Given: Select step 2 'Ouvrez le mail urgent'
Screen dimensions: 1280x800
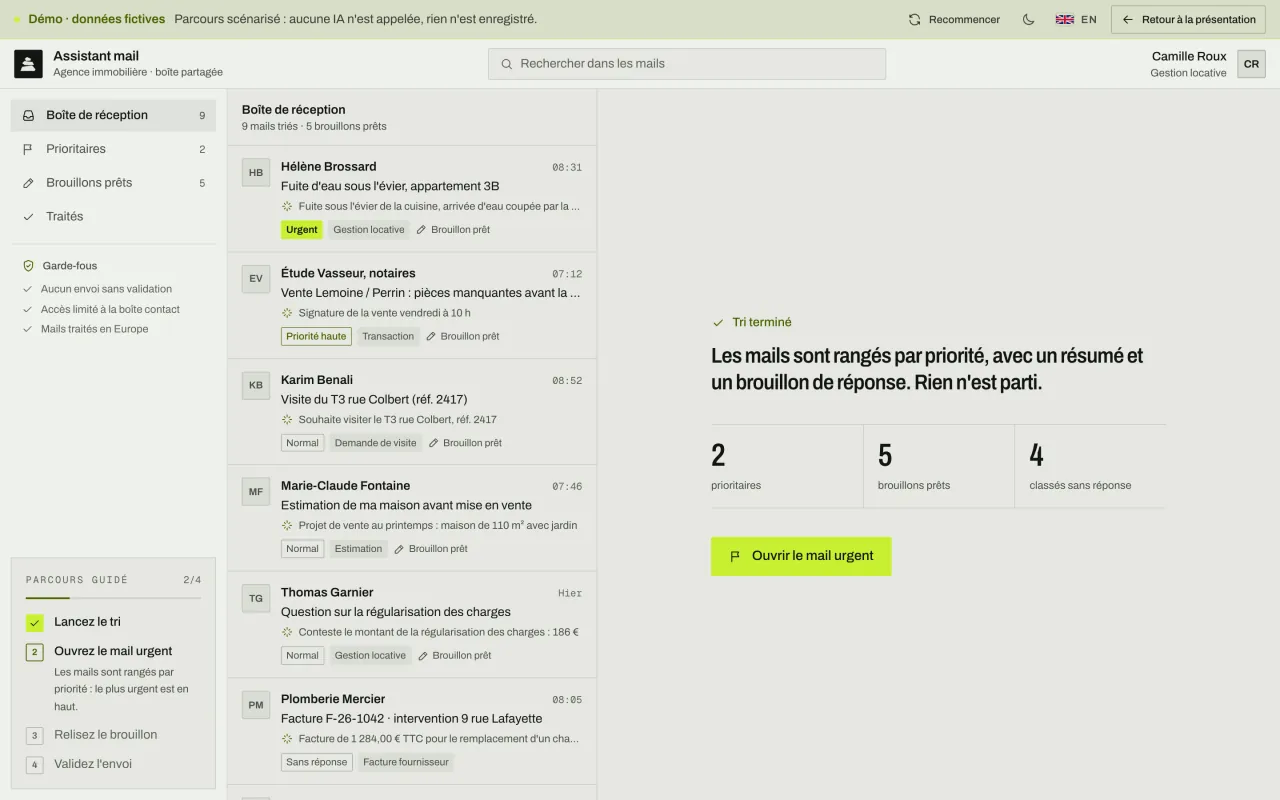Looking at the screenshot, I should coord(113,651).
